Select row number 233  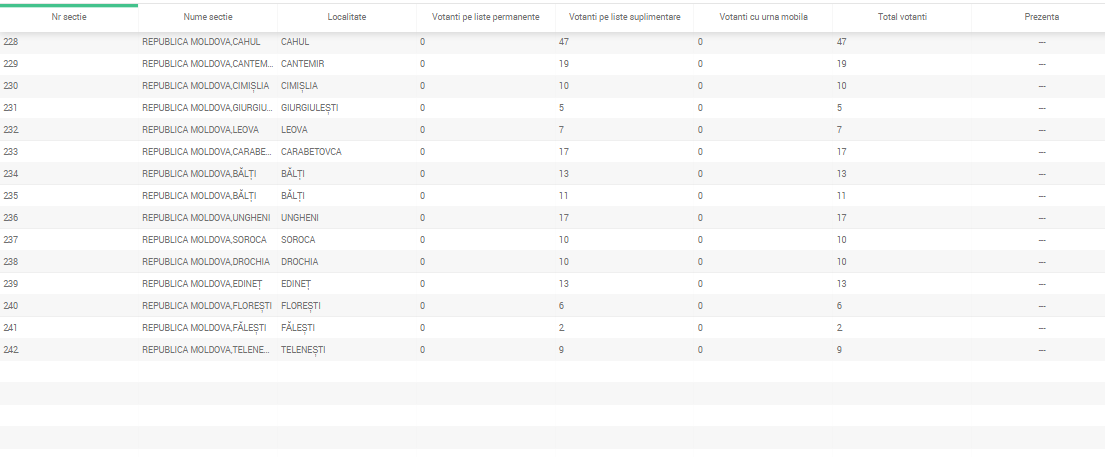click(552, 152)
